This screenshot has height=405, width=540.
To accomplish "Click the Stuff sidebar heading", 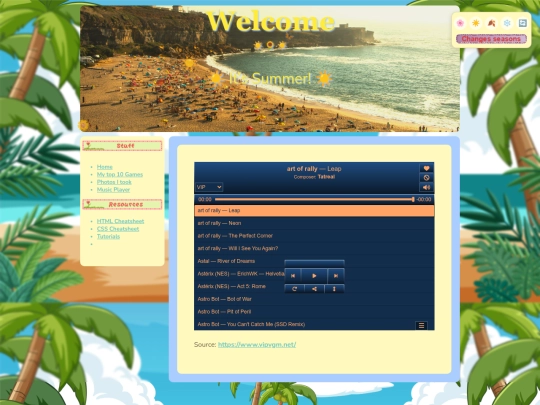I will (x=122, y=146).
